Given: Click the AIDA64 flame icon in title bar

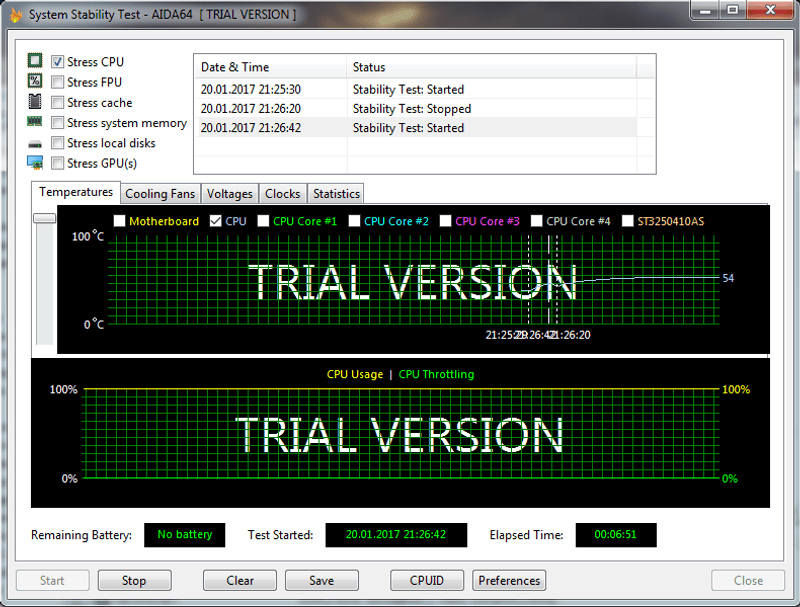Looking at the screenshot, I should pos(15,14).
